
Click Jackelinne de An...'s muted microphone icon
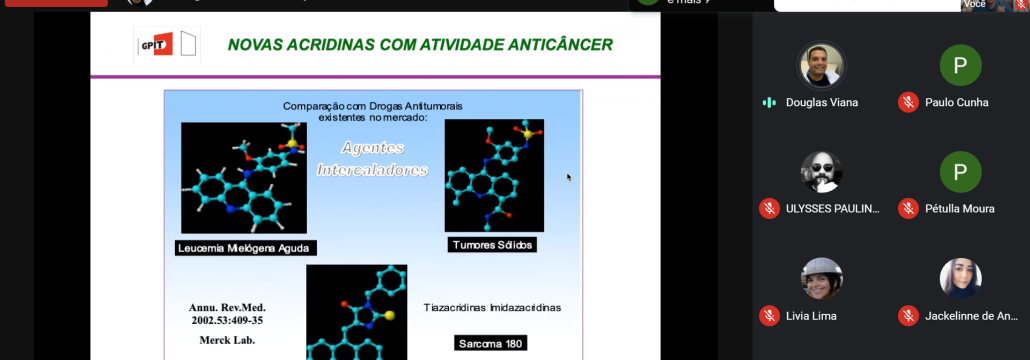coord(908,315)
